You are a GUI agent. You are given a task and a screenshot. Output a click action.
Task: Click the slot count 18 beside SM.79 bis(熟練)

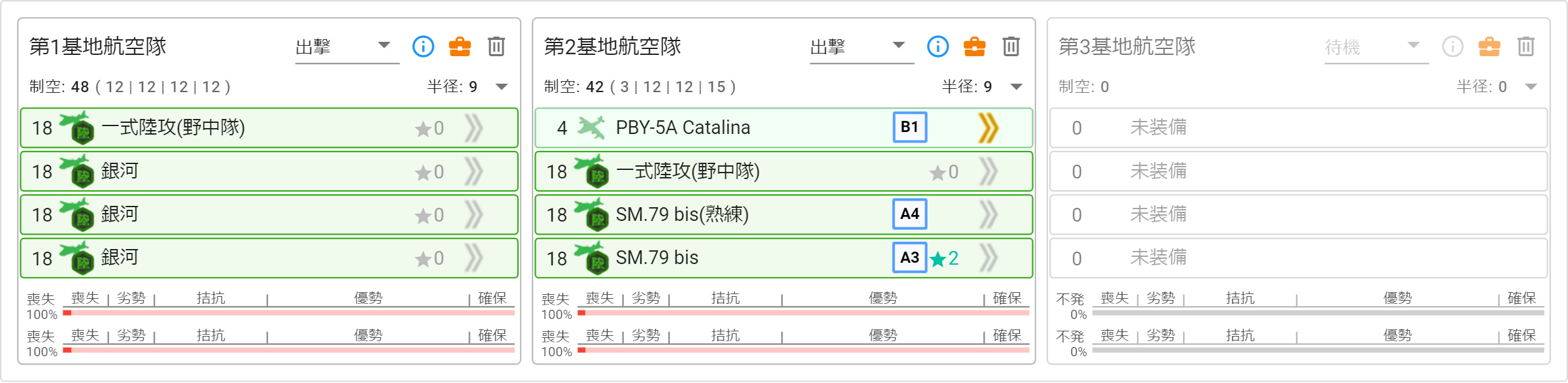click(x=557, y=215)
